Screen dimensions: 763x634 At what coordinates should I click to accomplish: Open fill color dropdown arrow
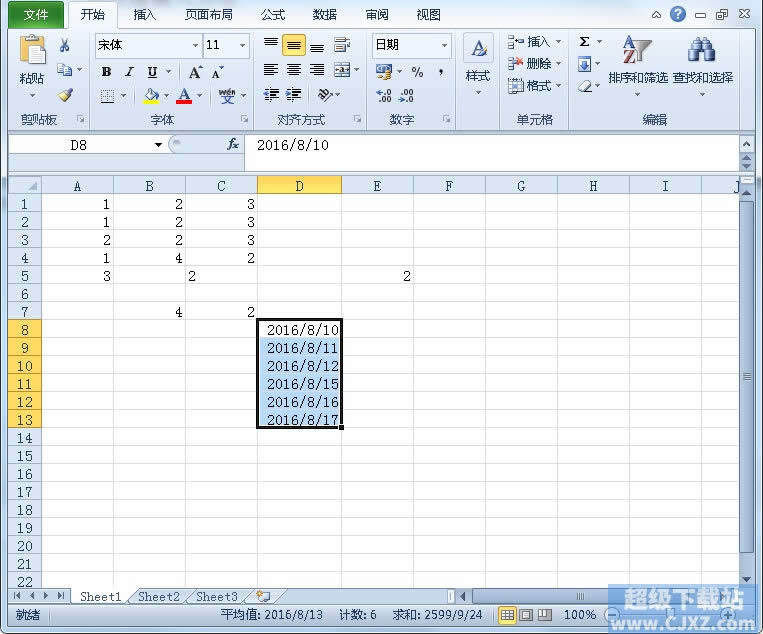tap(166, 95)
